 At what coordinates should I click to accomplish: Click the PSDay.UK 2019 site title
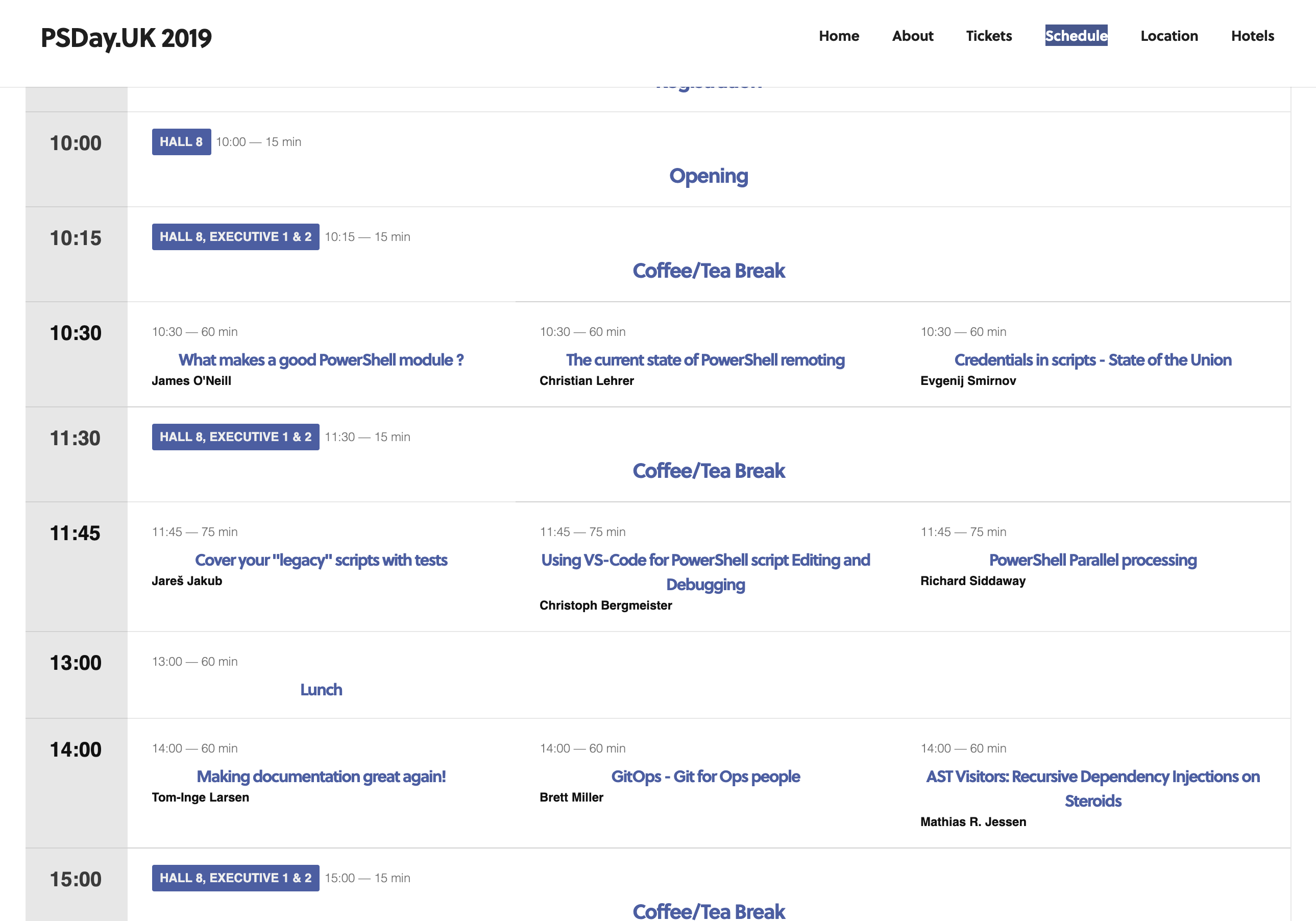126,38
